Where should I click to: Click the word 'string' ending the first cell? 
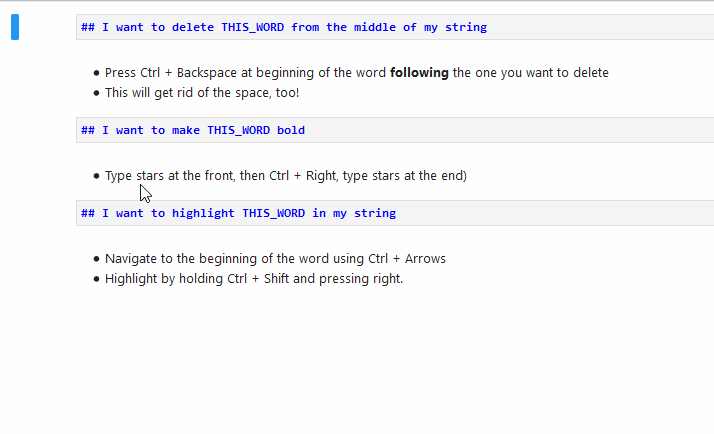point(465,27)
